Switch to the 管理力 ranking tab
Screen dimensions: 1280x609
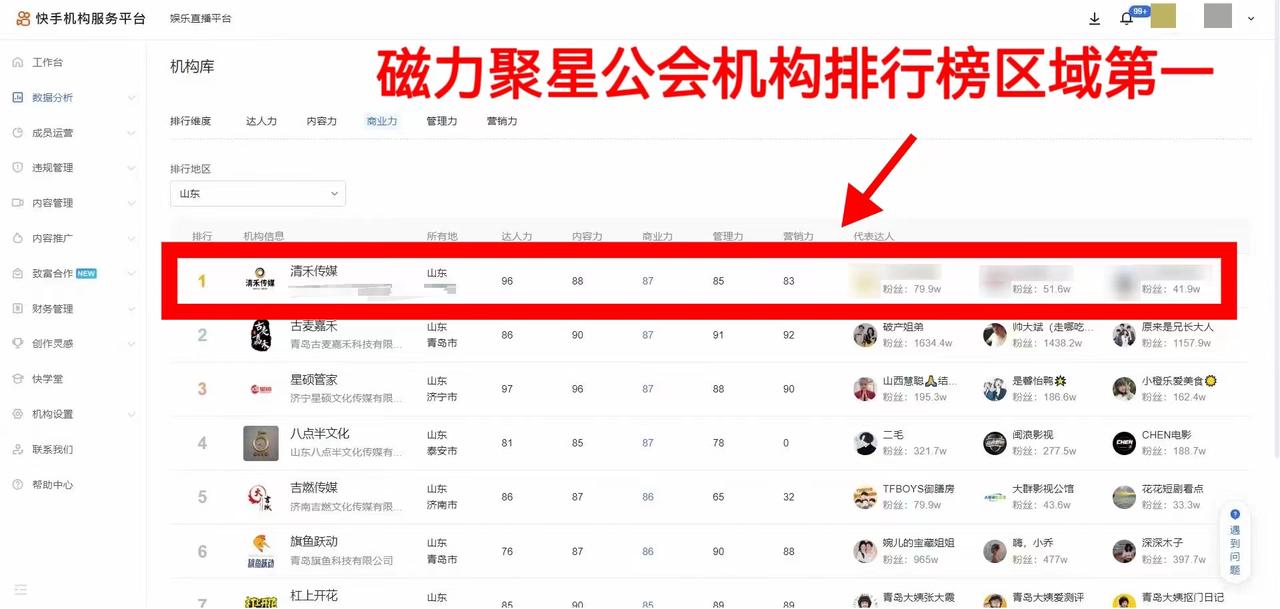(442, 121)
